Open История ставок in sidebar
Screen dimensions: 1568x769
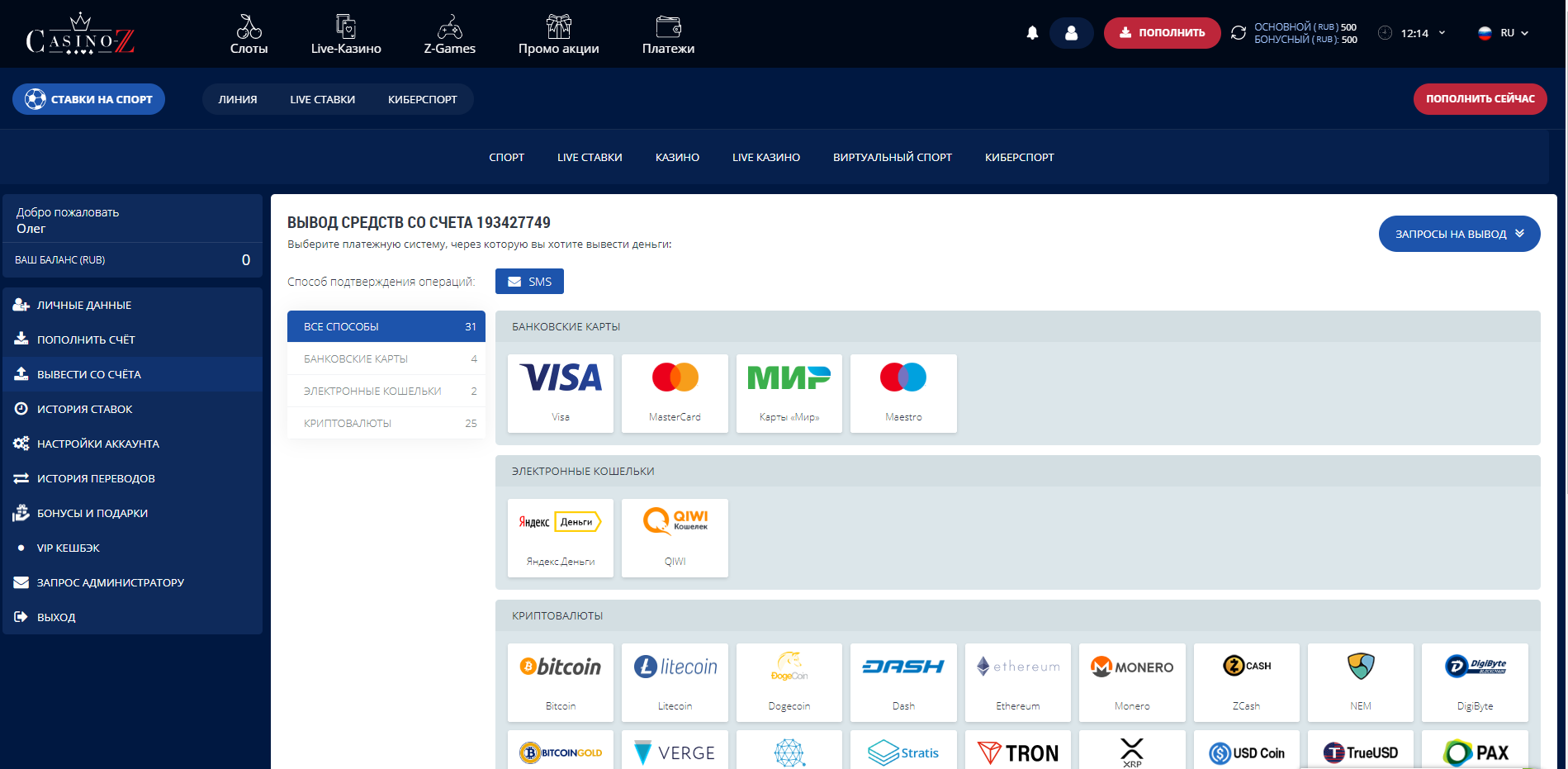click(133, 409)
